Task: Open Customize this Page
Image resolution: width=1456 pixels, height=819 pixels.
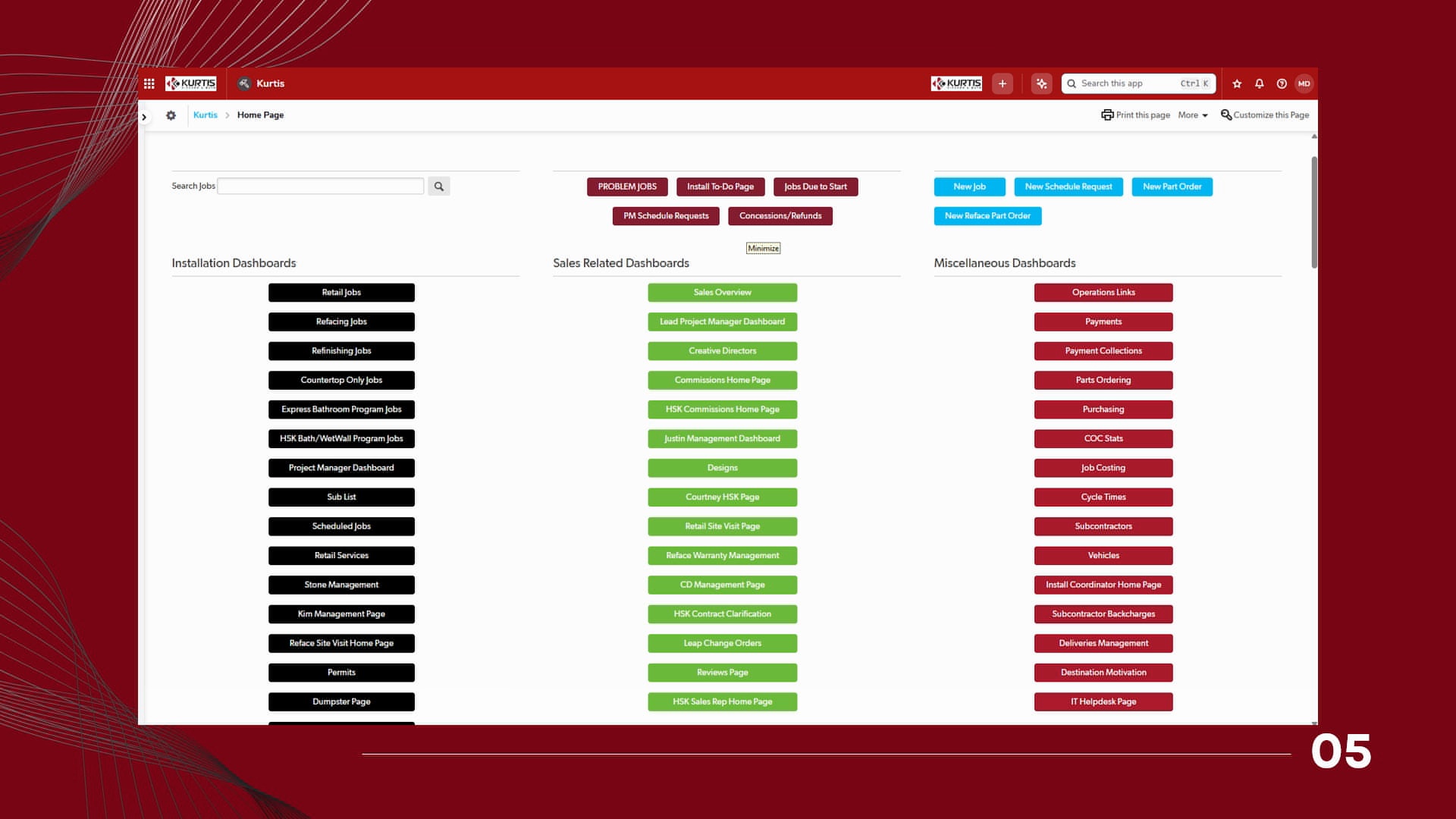Action: click(1264, 115)
